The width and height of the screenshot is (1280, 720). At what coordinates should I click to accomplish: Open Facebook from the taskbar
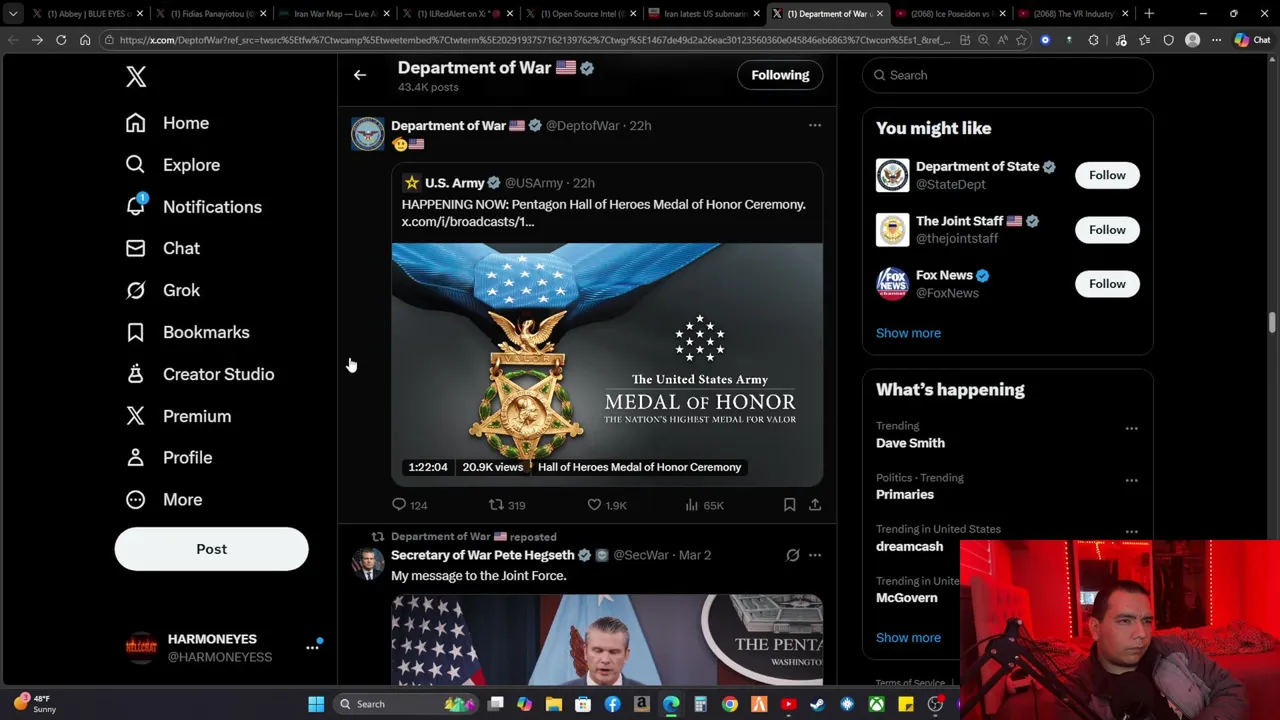(612, 704)
